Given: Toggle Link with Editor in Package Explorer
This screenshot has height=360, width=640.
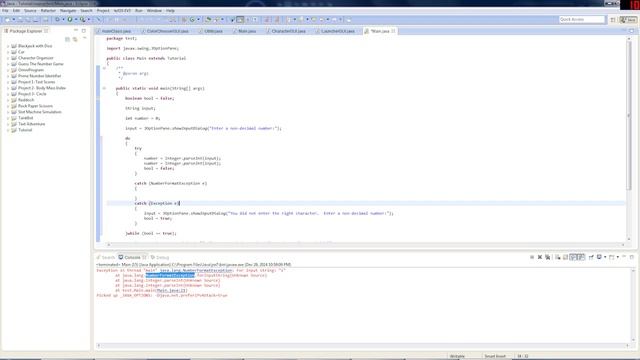Looking at the screenshot, I should coord(75,39).
